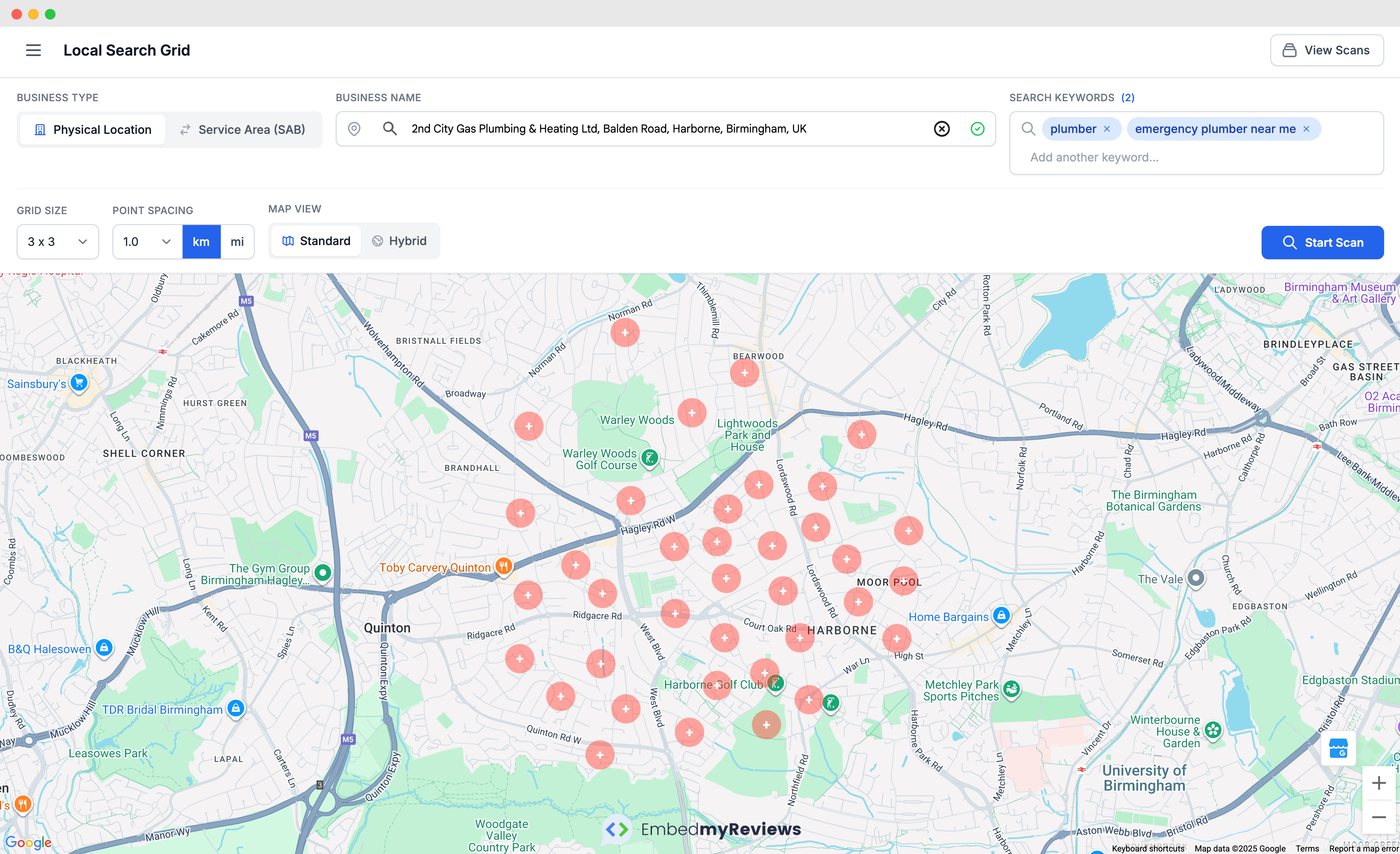The height and width of the screenshot is (854, 1400).
Task: Click the grid point under Bearwood label
Action: tap(744, 373)
